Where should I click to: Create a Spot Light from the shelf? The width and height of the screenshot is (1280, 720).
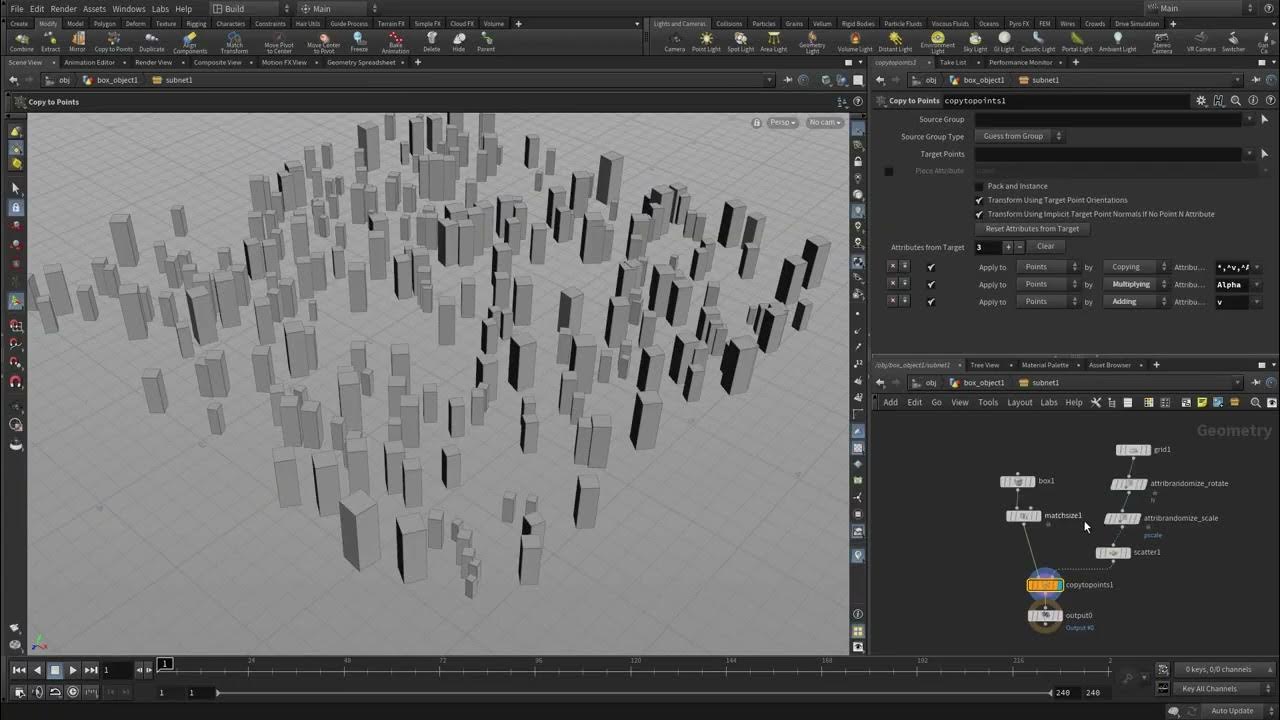(x=740, y=41)
